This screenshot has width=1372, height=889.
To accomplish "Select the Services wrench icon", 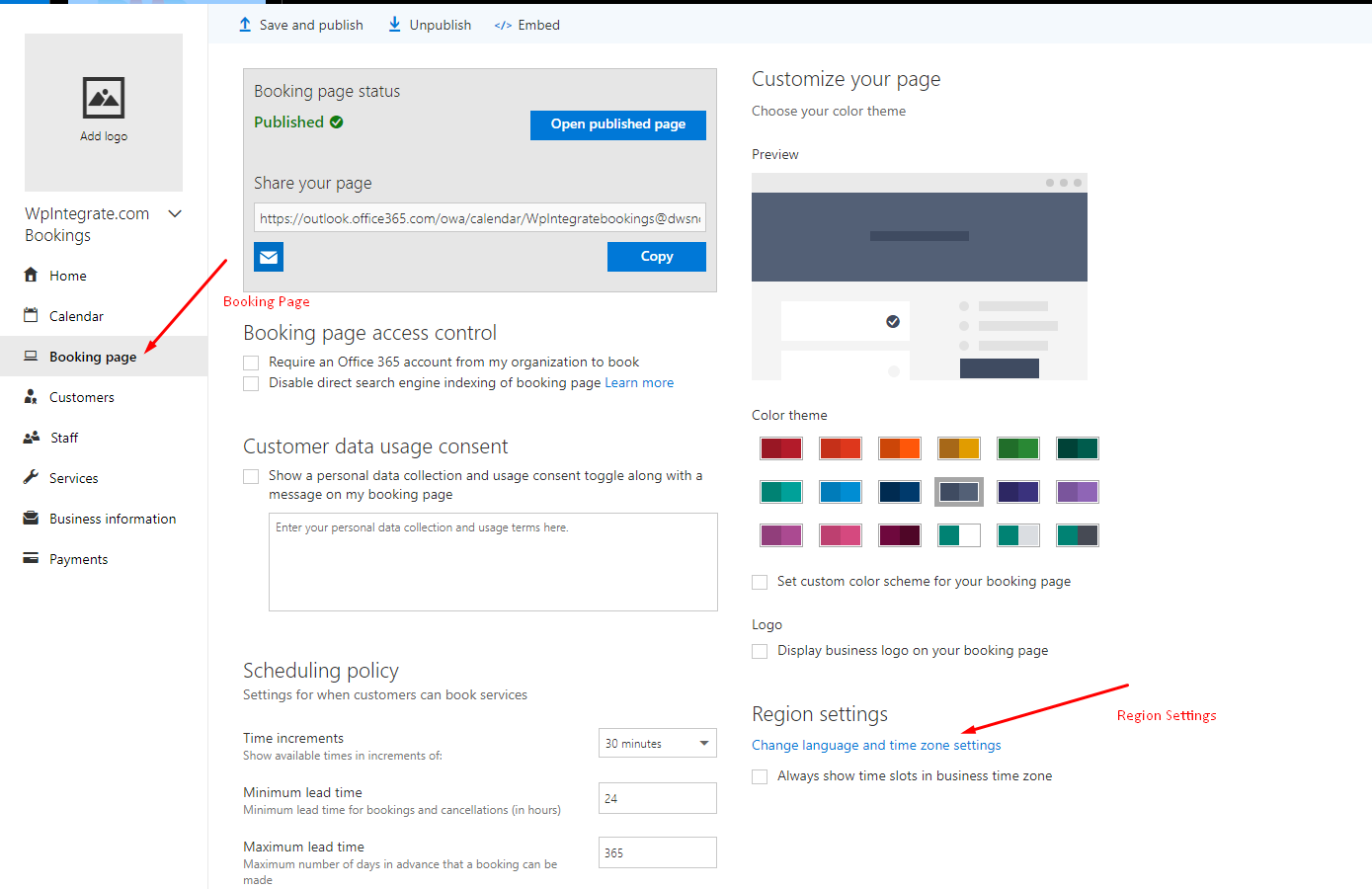I will tap(31, 477).
